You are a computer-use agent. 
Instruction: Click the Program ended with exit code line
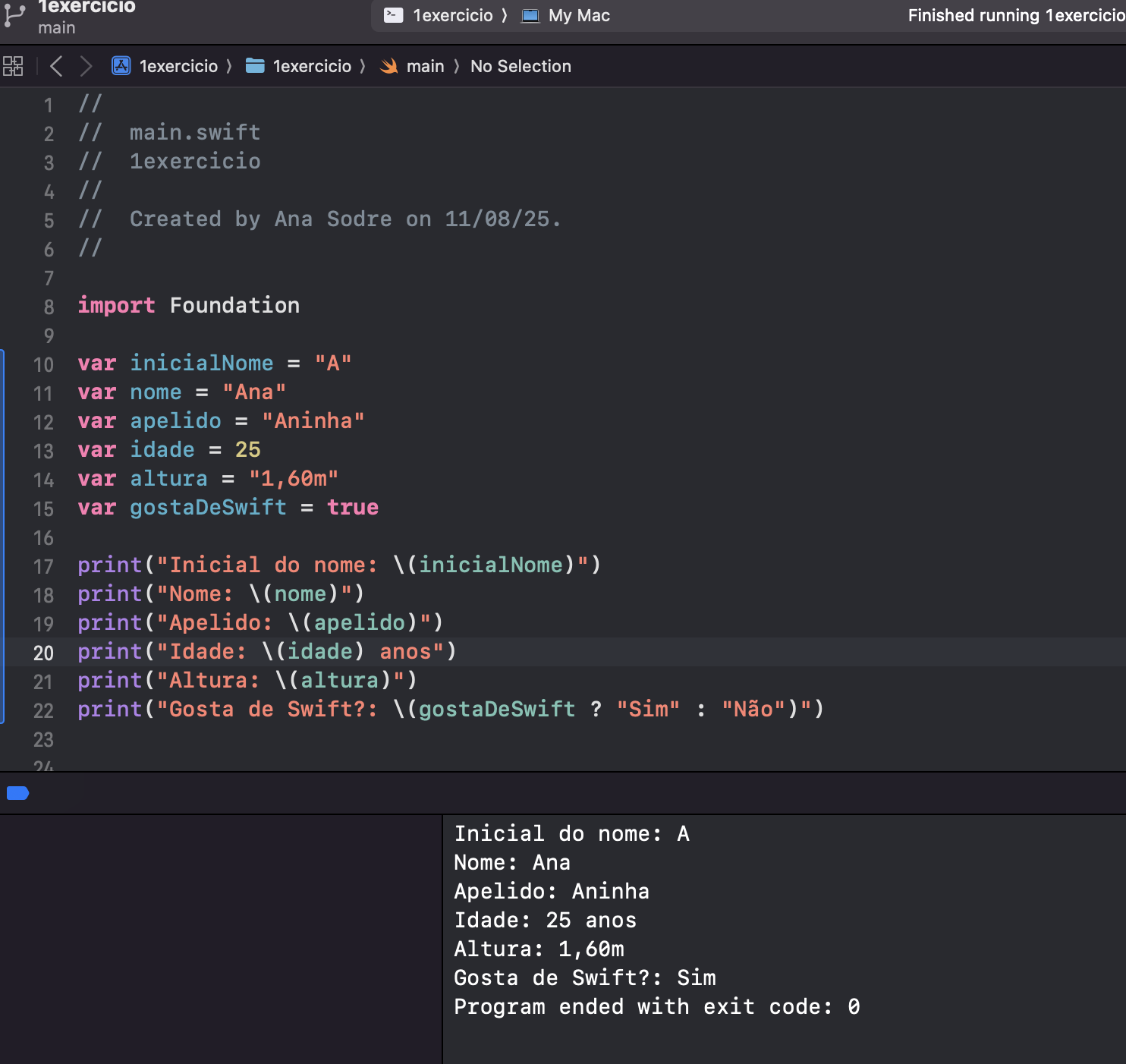657,1007
